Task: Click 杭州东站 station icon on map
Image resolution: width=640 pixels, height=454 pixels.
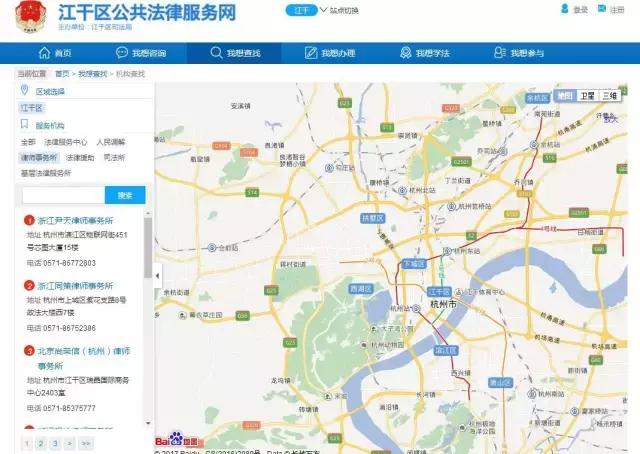Action: (x=447, y=251)
